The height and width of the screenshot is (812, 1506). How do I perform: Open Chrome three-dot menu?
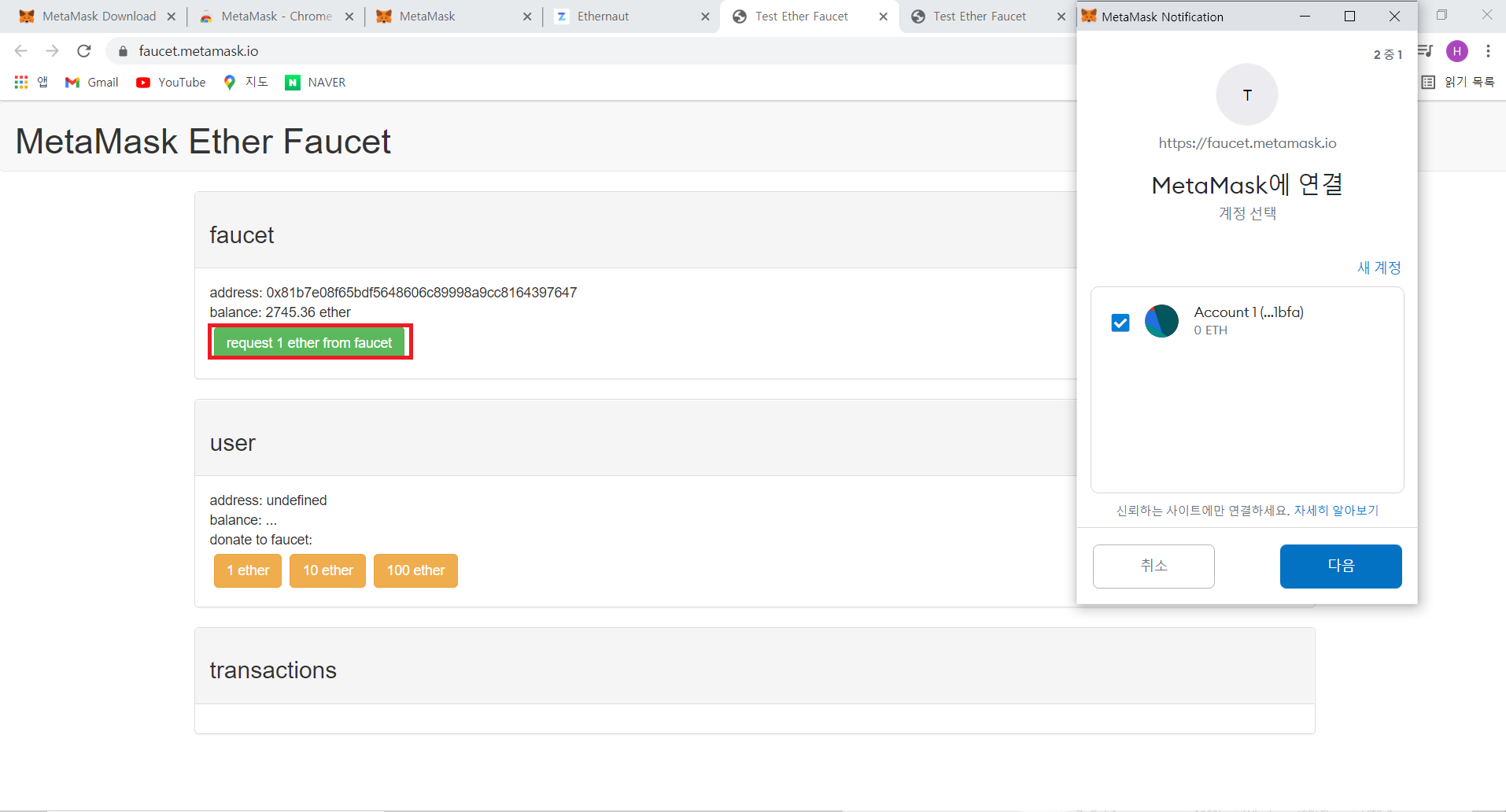(x=1488, y=51)
